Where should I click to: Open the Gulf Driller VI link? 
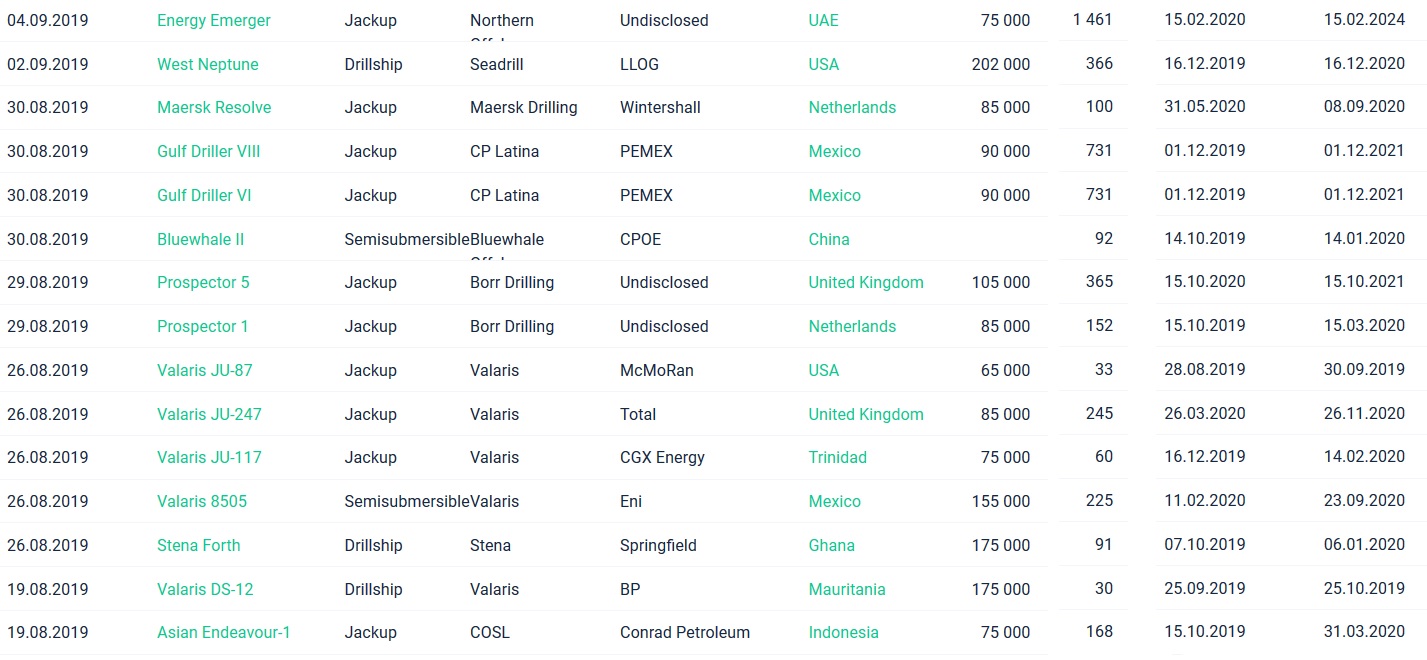coord(204,195)
